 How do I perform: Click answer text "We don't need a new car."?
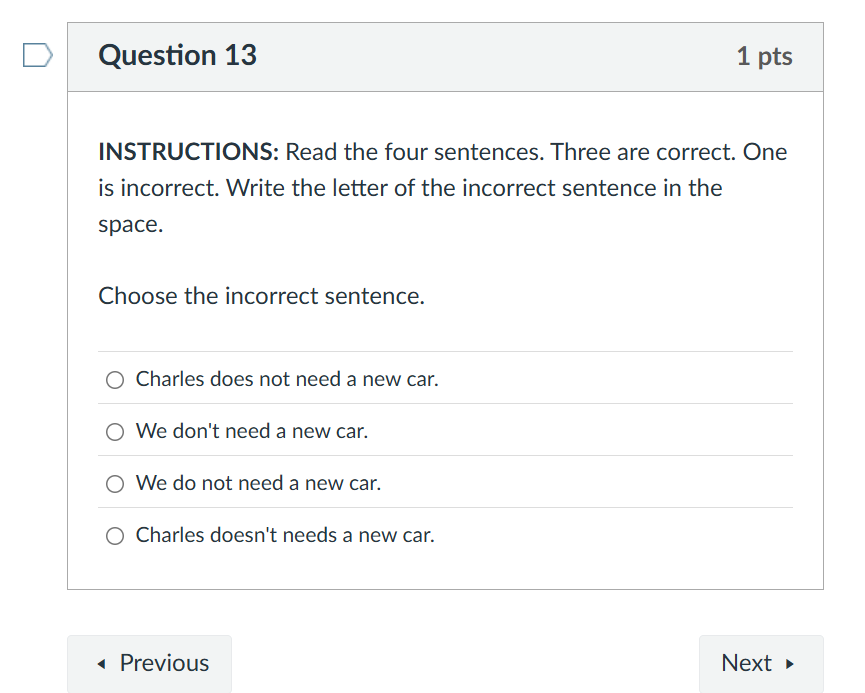point(252,432)
